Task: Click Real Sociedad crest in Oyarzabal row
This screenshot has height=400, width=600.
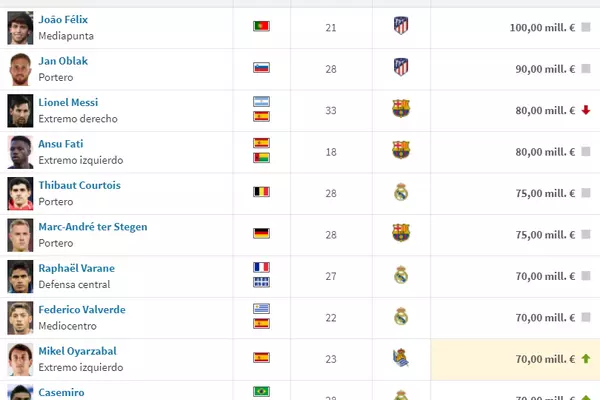Action: 402,358
